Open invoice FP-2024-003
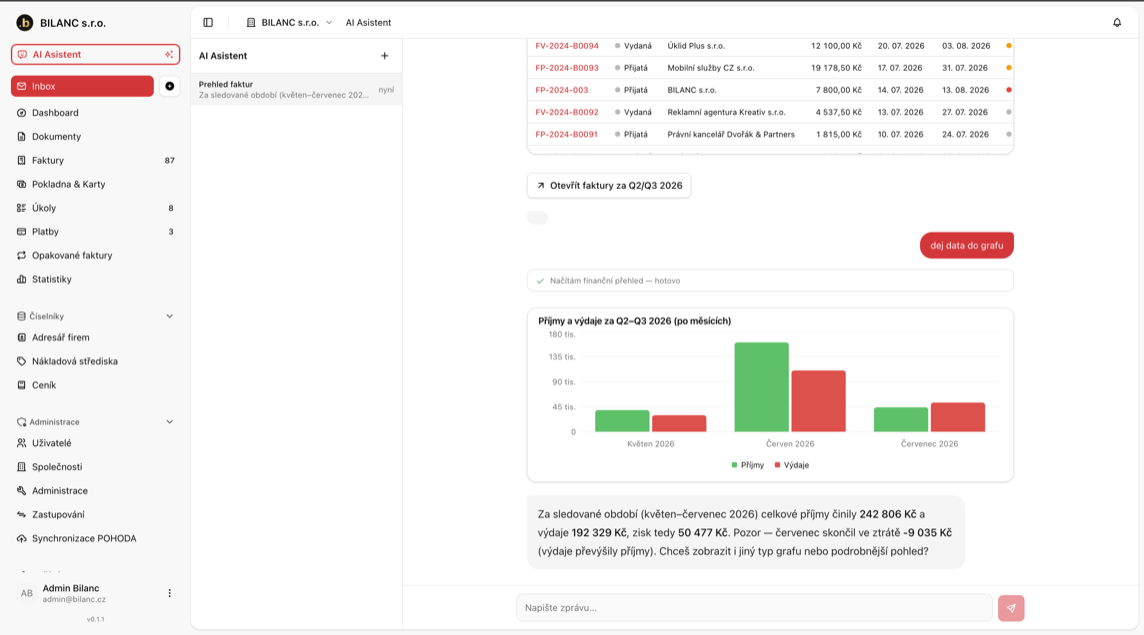1144x635 pixels. (562, 91)
